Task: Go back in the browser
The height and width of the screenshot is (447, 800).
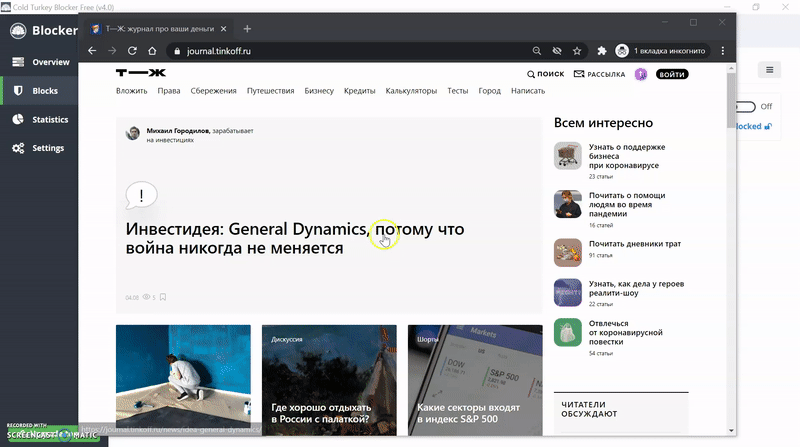Action: [92, 51]
